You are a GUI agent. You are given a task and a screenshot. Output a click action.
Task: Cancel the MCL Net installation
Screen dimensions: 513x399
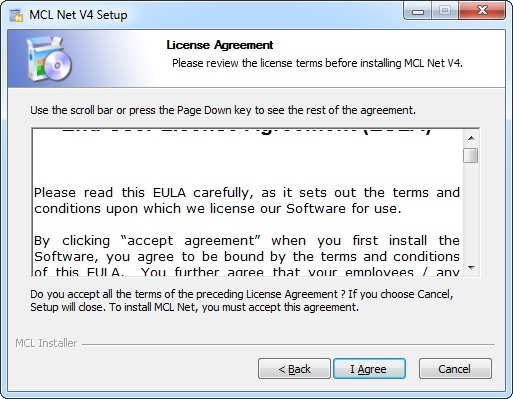point(455,369)
